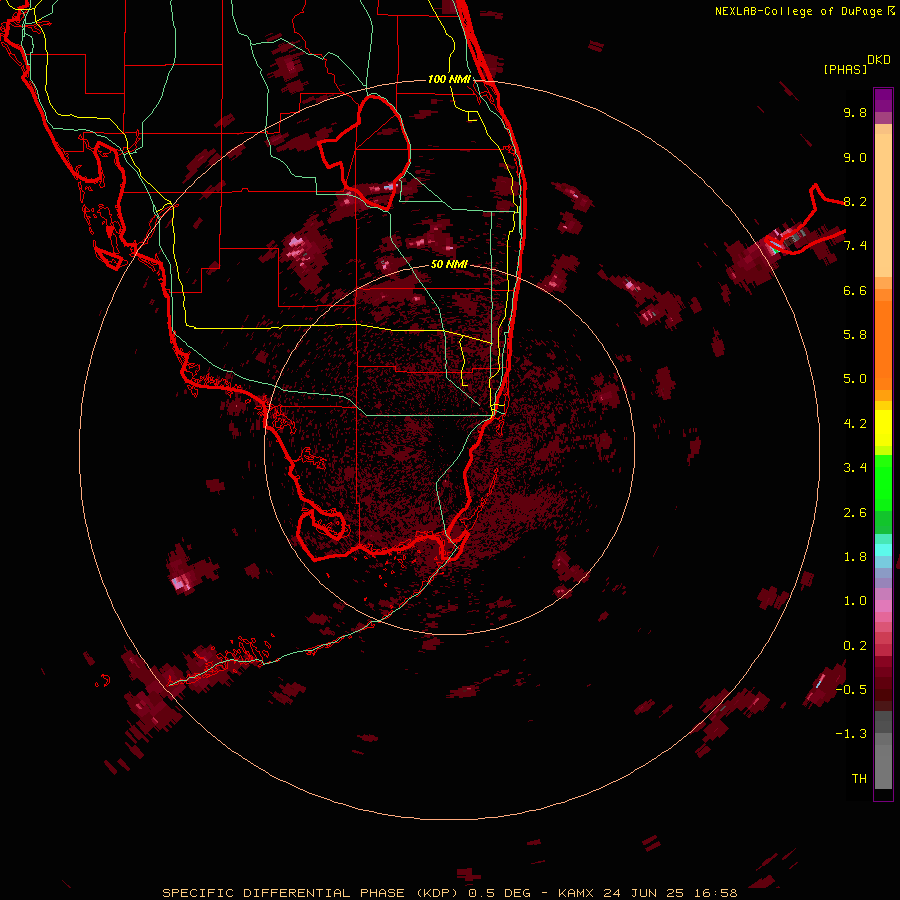Viewport: 900px width, 900px height.
Task: Click the -1.3 value on the color scale
Action: (x=851, y=734)
